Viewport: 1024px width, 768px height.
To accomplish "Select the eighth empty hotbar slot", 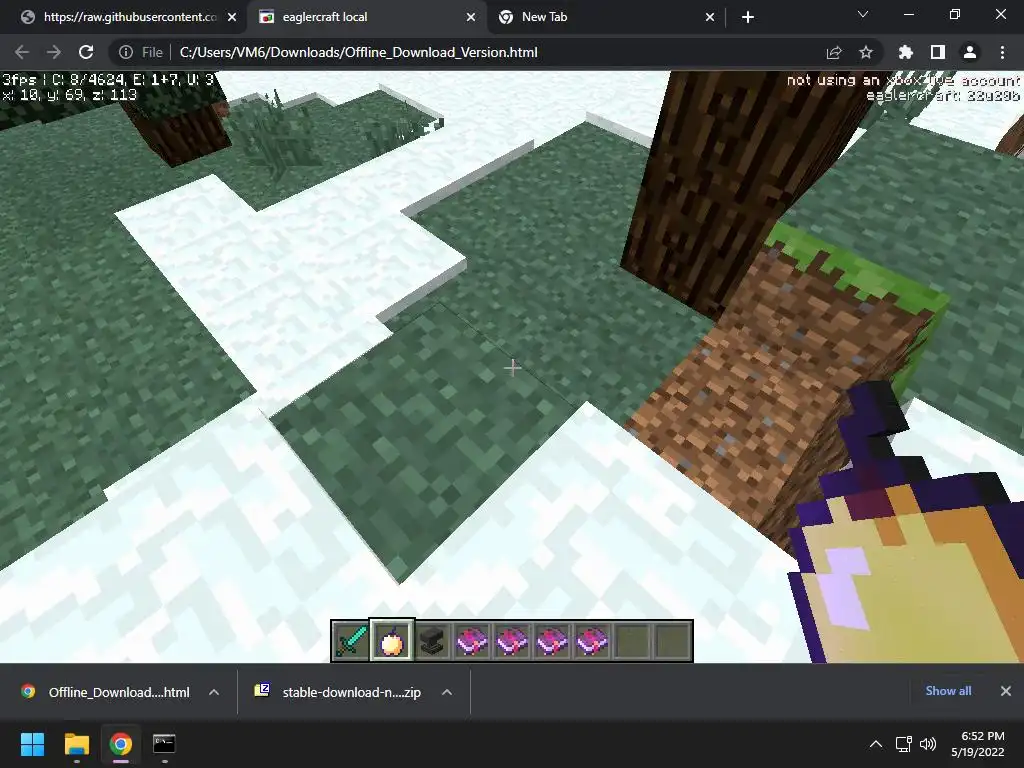I will tap(633, 641).
